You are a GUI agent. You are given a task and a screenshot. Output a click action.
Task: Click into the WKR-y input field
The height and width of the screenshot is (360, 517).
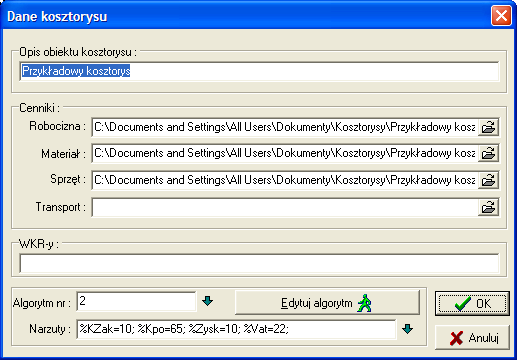(x=259, y=263)
